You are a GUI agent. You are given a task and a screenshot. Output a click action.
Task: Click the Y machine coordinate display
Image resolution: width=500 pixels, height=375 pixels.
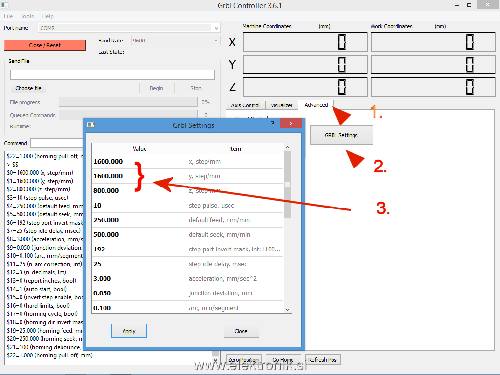(x=305, y=64)
